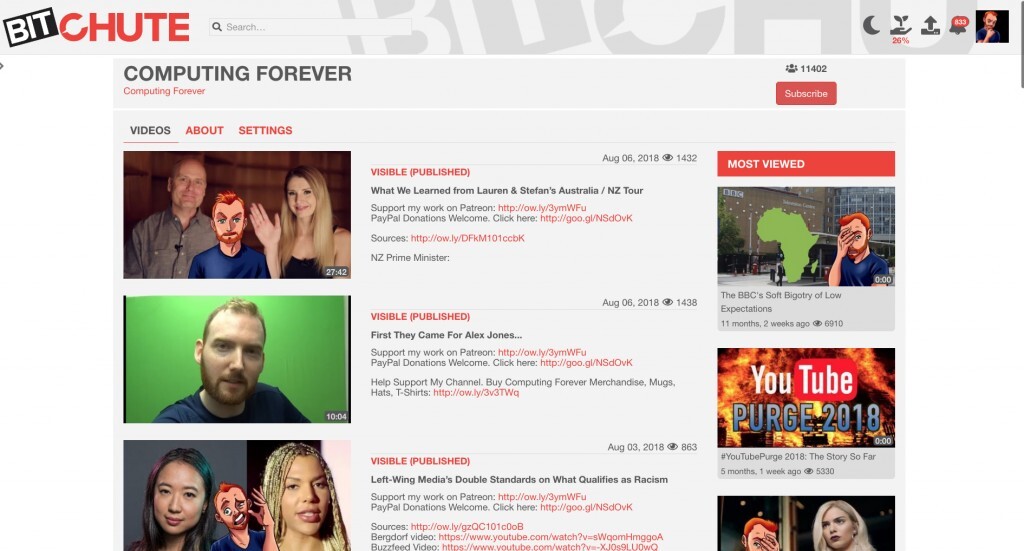Switch to the ABOUT tab
The image size is (1024, 551).
(204, 130)
